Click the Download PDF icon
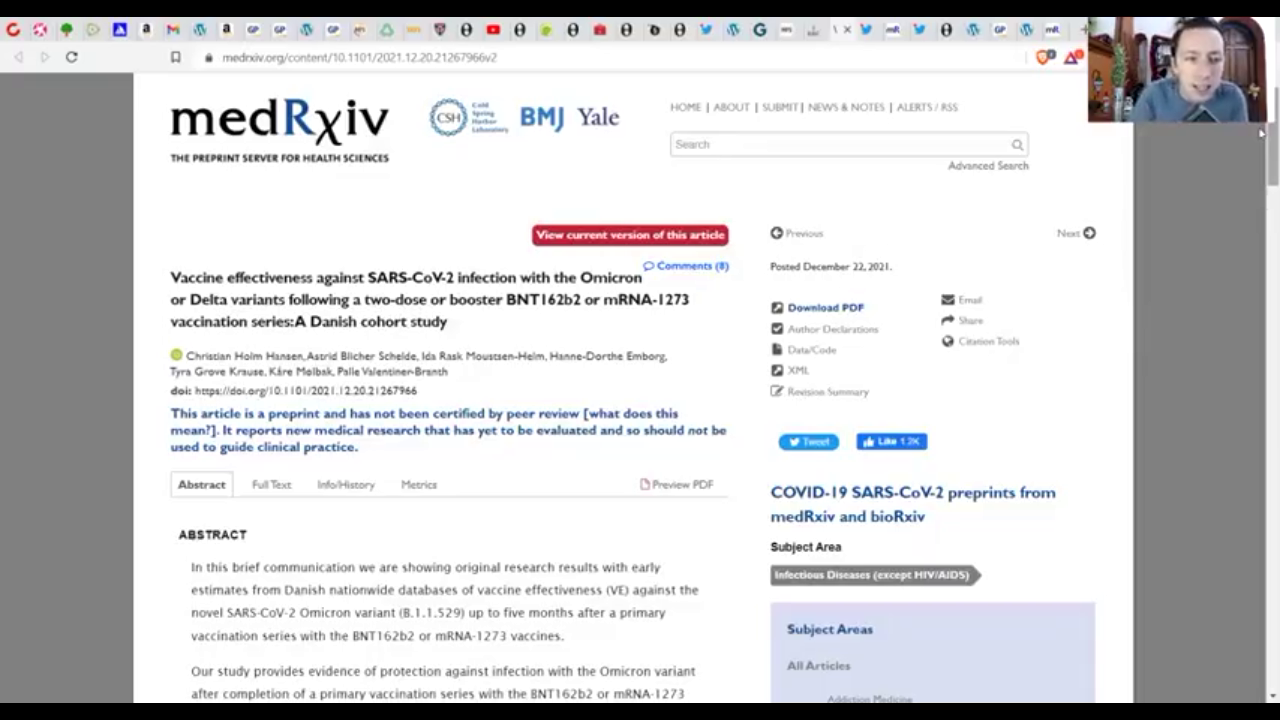1280x720 pixels. pos(777,308)
